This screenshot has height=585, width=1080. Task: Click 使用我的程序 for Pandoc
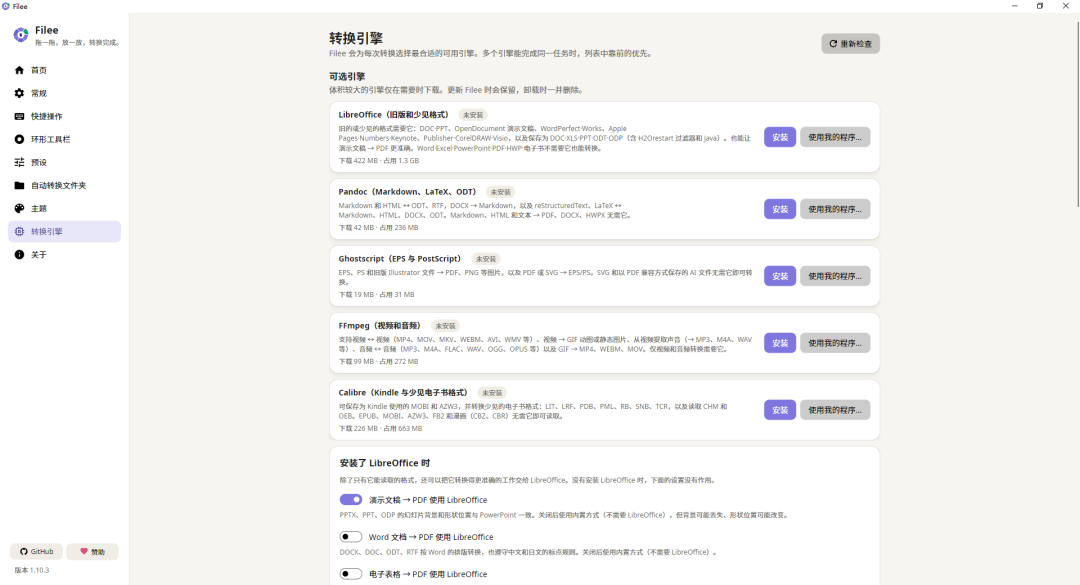pos(835,209)
